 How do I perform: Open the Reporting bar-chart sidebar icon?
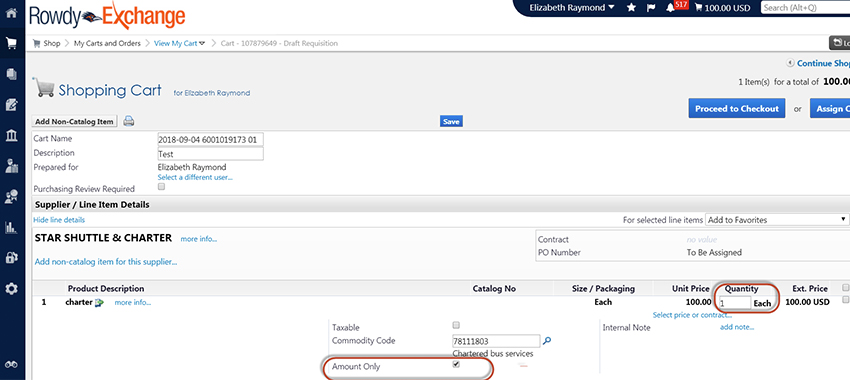coord(11,228)
